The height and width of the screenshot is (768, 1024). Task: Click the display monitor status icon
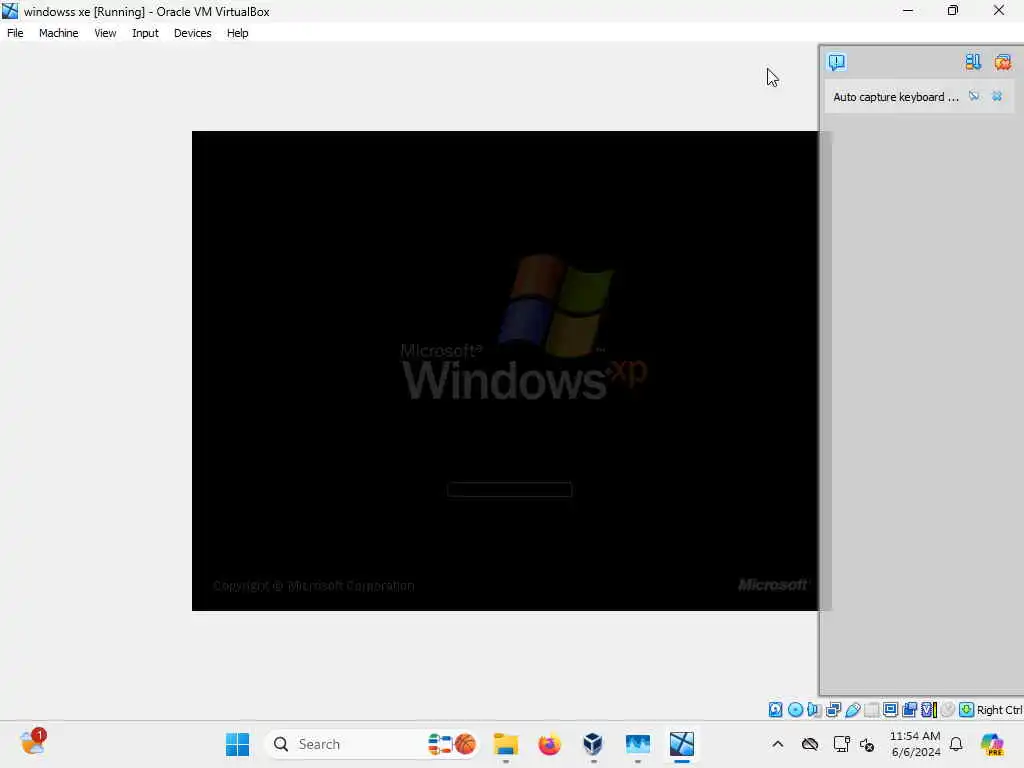(890, 710)
